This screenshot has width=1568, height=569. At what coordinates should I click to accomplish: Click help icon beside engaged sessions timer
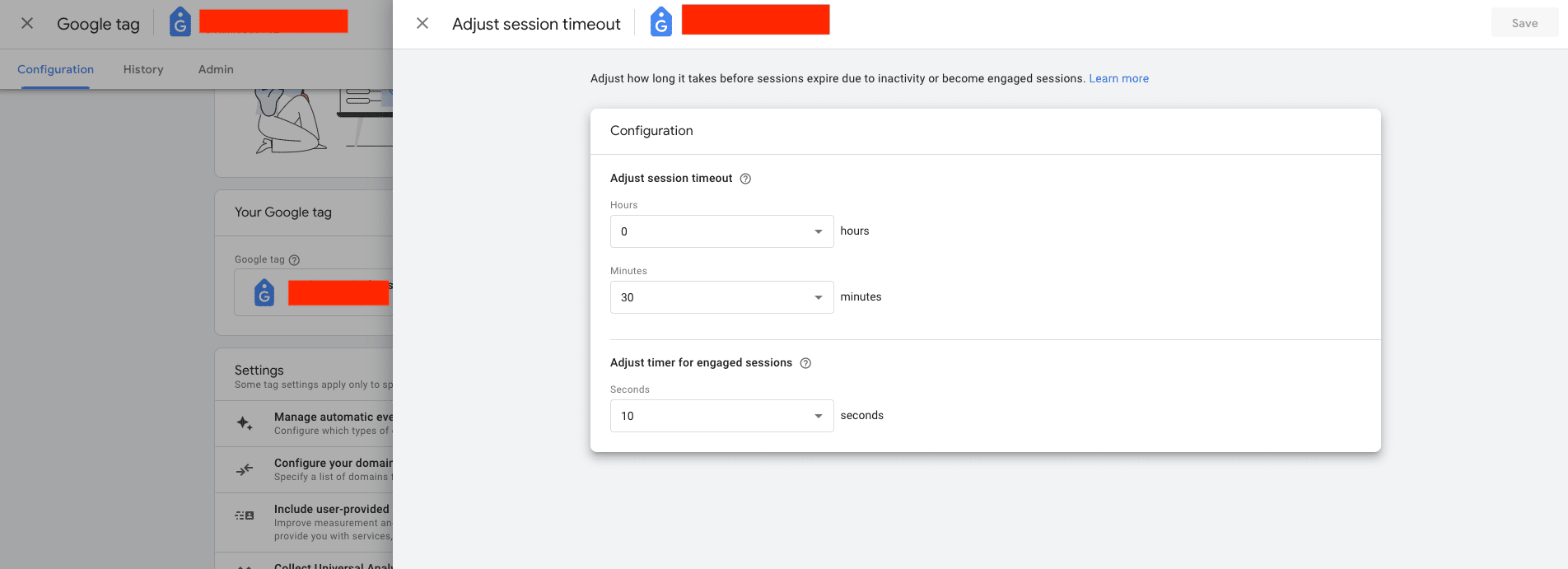[805, 363]
